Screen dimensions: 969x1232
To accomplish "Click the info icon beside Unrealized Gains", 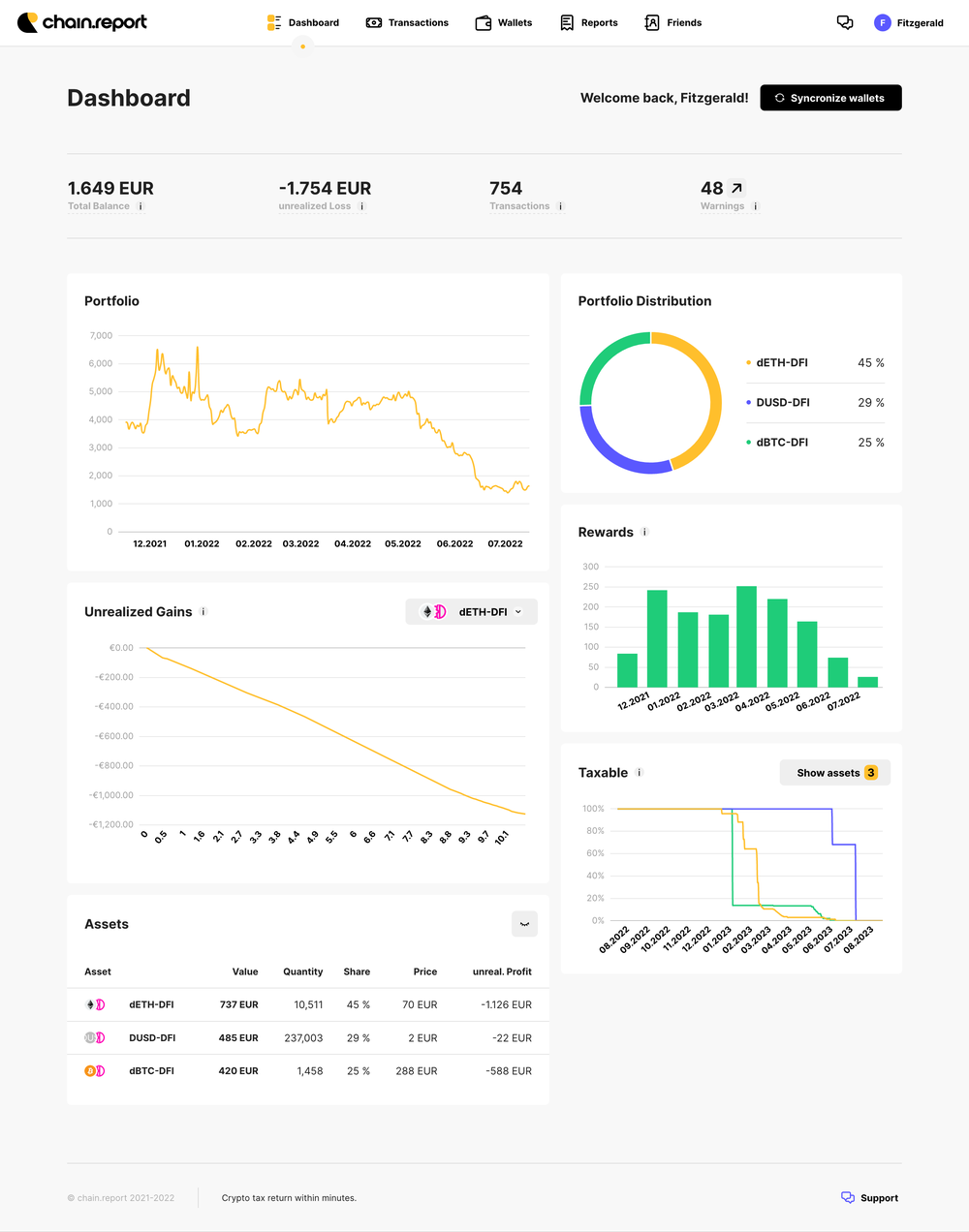I will tap(203, 611).
